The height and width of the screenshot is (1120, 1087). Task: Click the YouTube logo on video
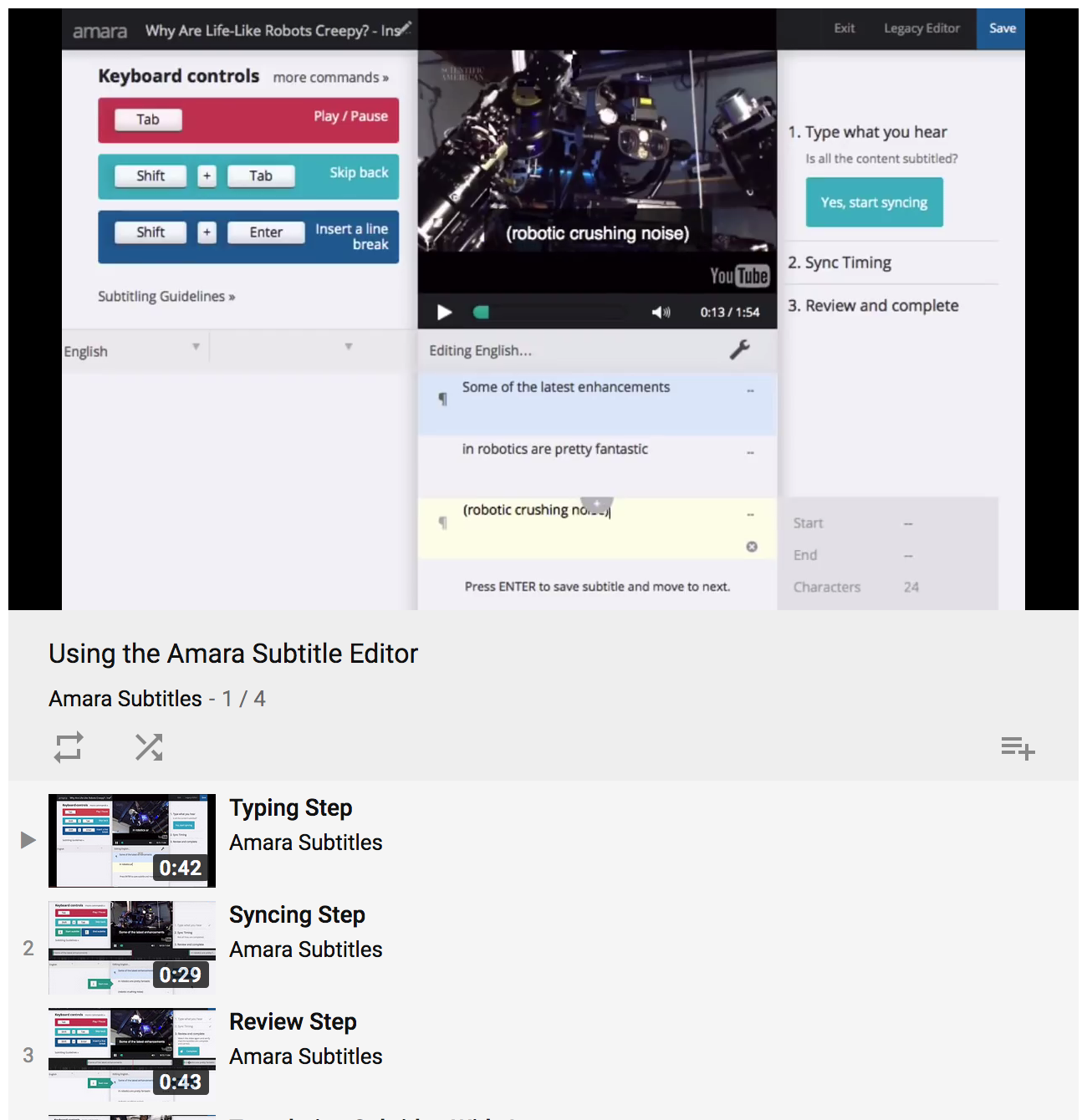click(739, 276)
